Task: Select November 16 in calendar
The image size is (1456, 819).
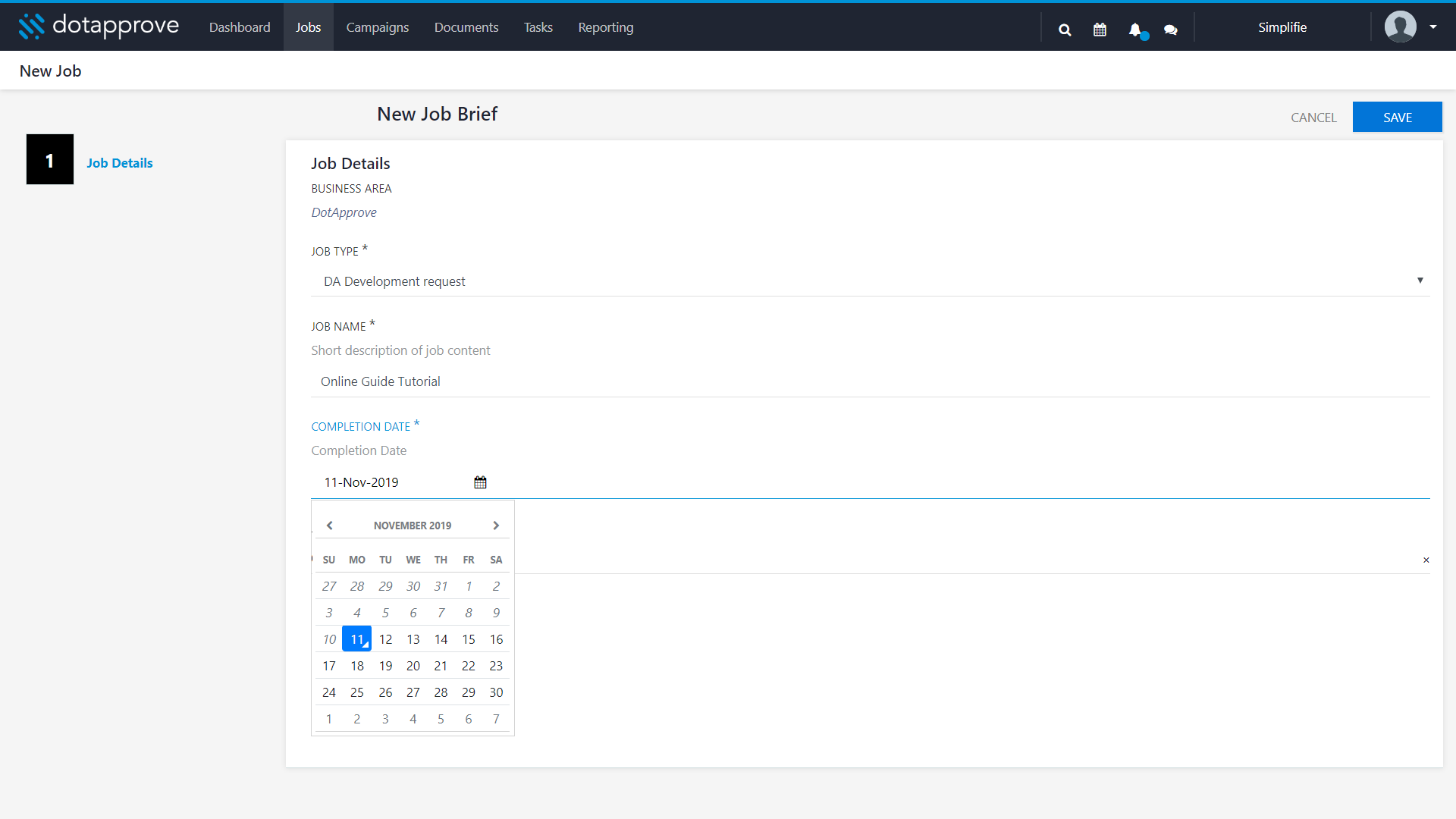Action: pos(496,639)
